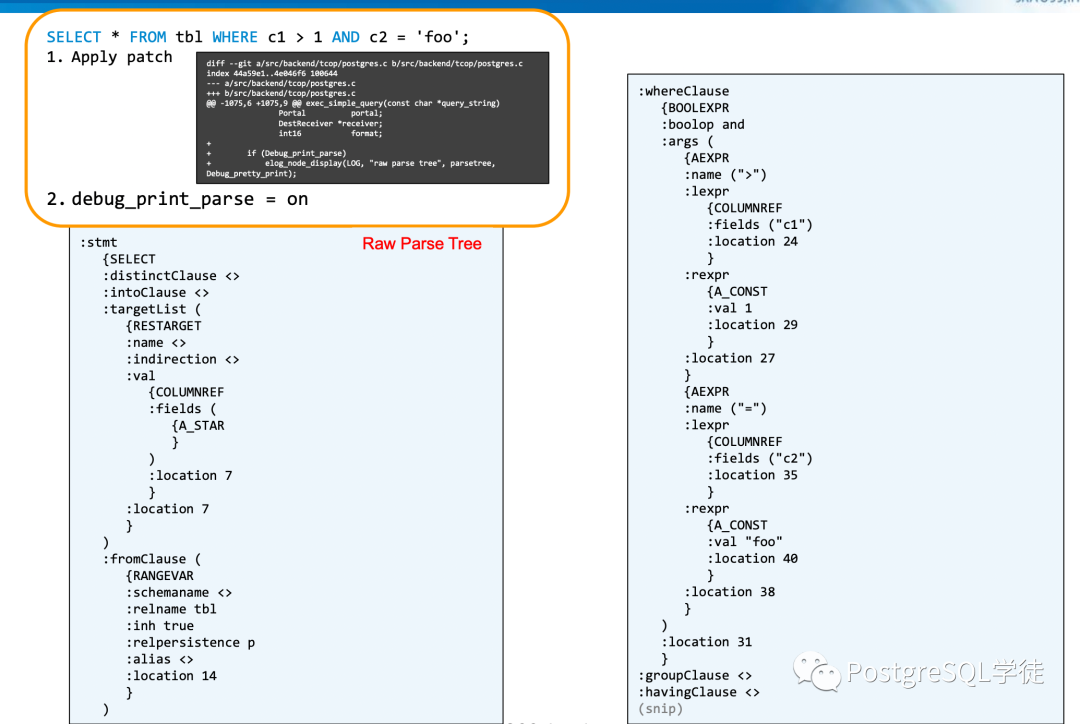
Task: Click the ":location 24" line
Action: click(752, 241)
